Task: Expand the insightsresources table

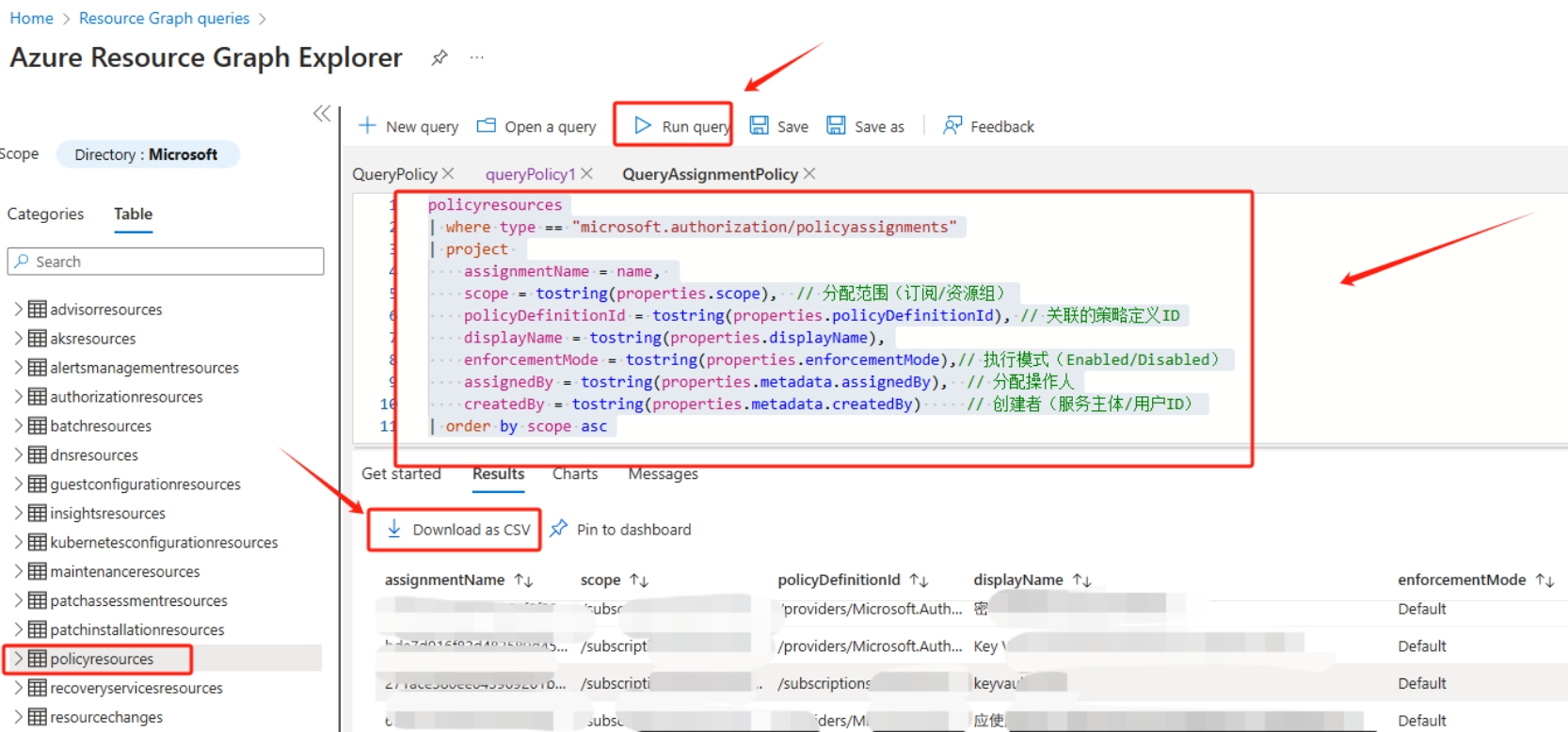Action: (x=18, y=513)
